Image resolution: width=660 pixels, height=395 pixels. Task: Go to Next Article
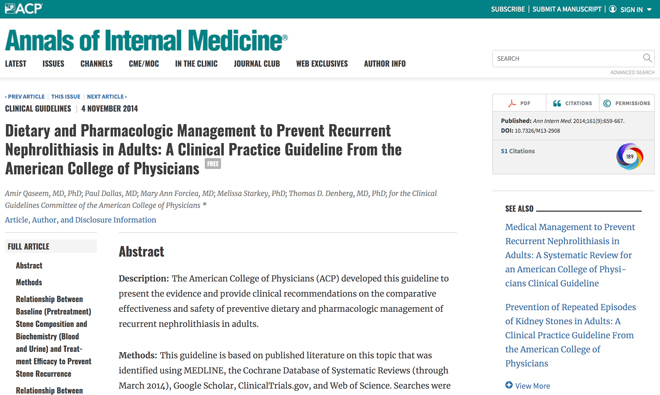106,96
